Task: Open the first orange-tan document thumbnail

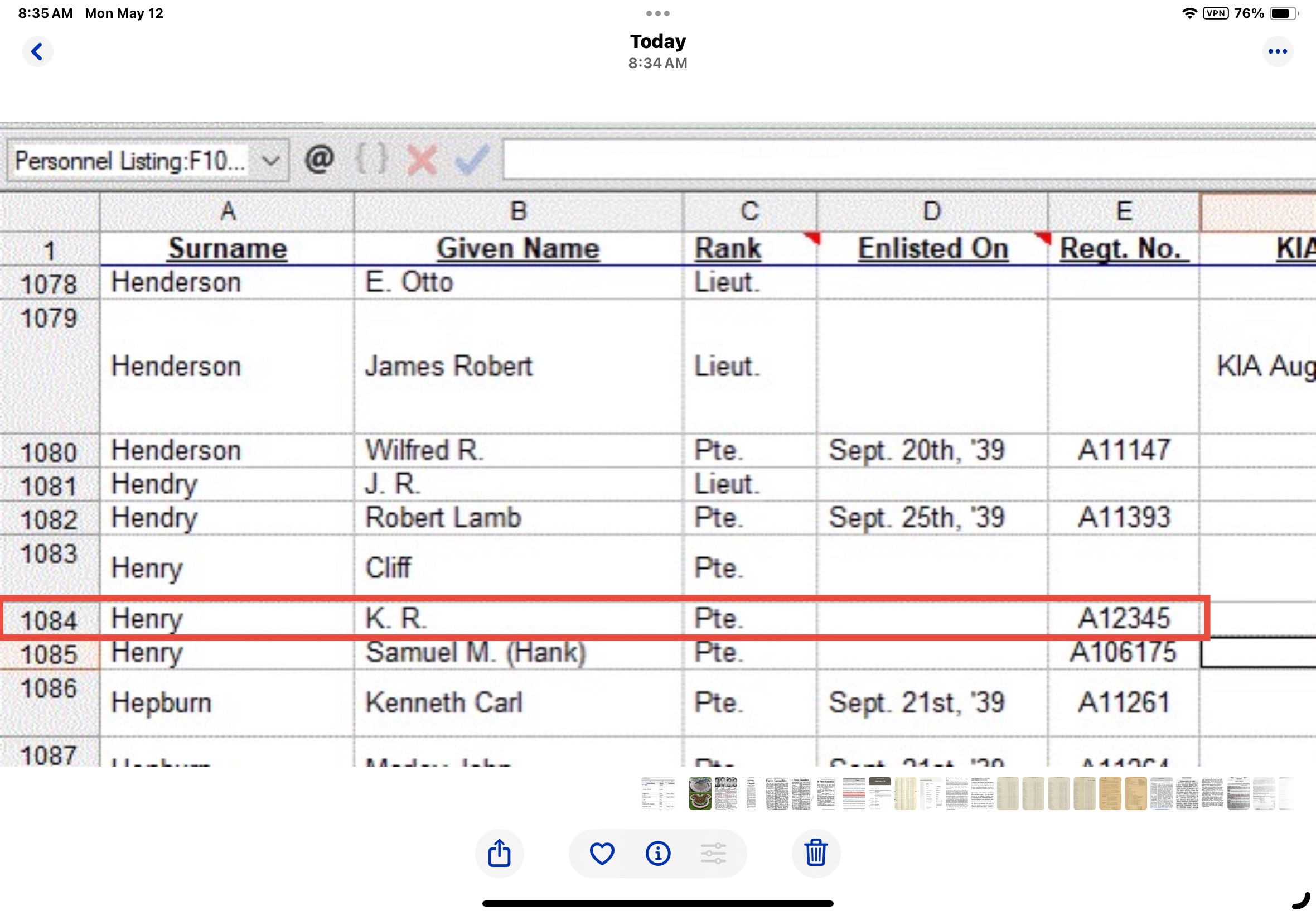Action: (1110, 793)
